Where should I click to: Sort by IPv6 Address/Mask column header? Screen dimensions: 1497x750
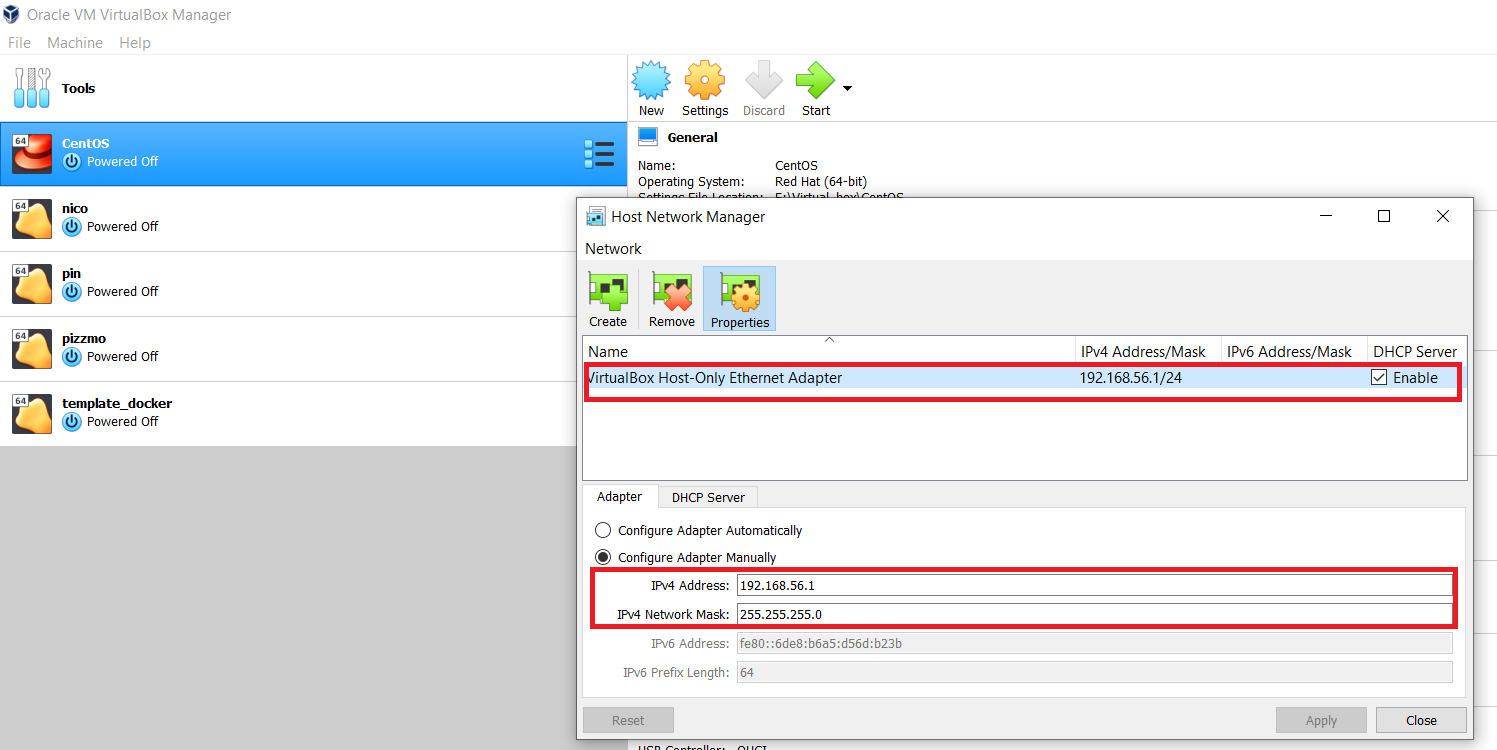click(x=1294, y=351)
